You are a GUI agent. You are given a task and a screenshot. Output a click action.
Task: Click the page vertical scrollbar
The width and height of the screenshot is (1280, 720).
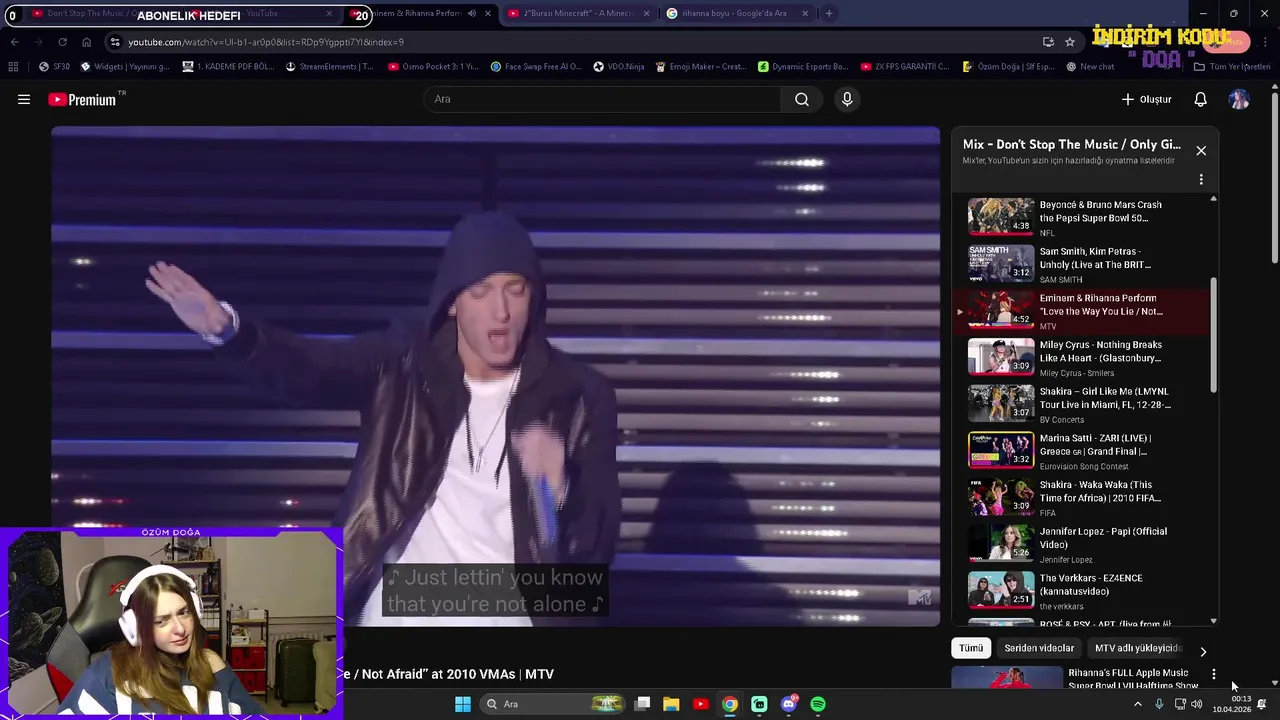[1274, 176]
